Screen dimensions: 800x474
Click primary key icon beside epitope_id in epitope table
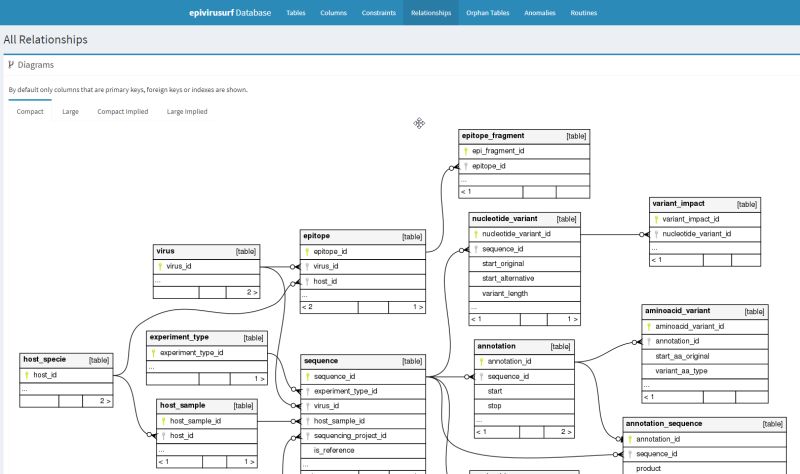[x=307, y=252]
